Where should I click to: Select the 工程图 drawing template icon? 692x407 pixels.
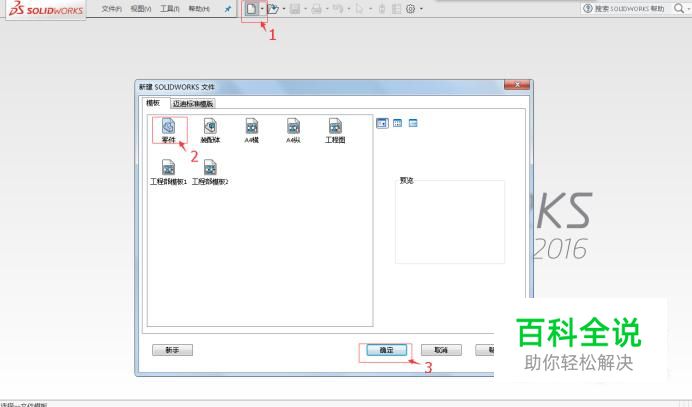coord(335,130)
